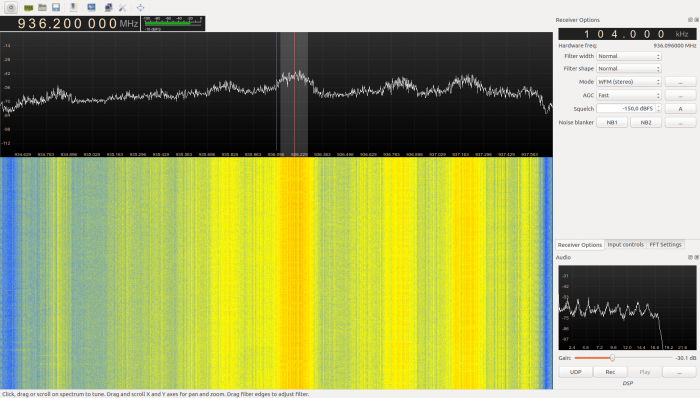The image size is (700, 398).
Task: Open the Mode dropdown showing WFM (stereo)
Action: pyautogui.click(x=629, y=82)
